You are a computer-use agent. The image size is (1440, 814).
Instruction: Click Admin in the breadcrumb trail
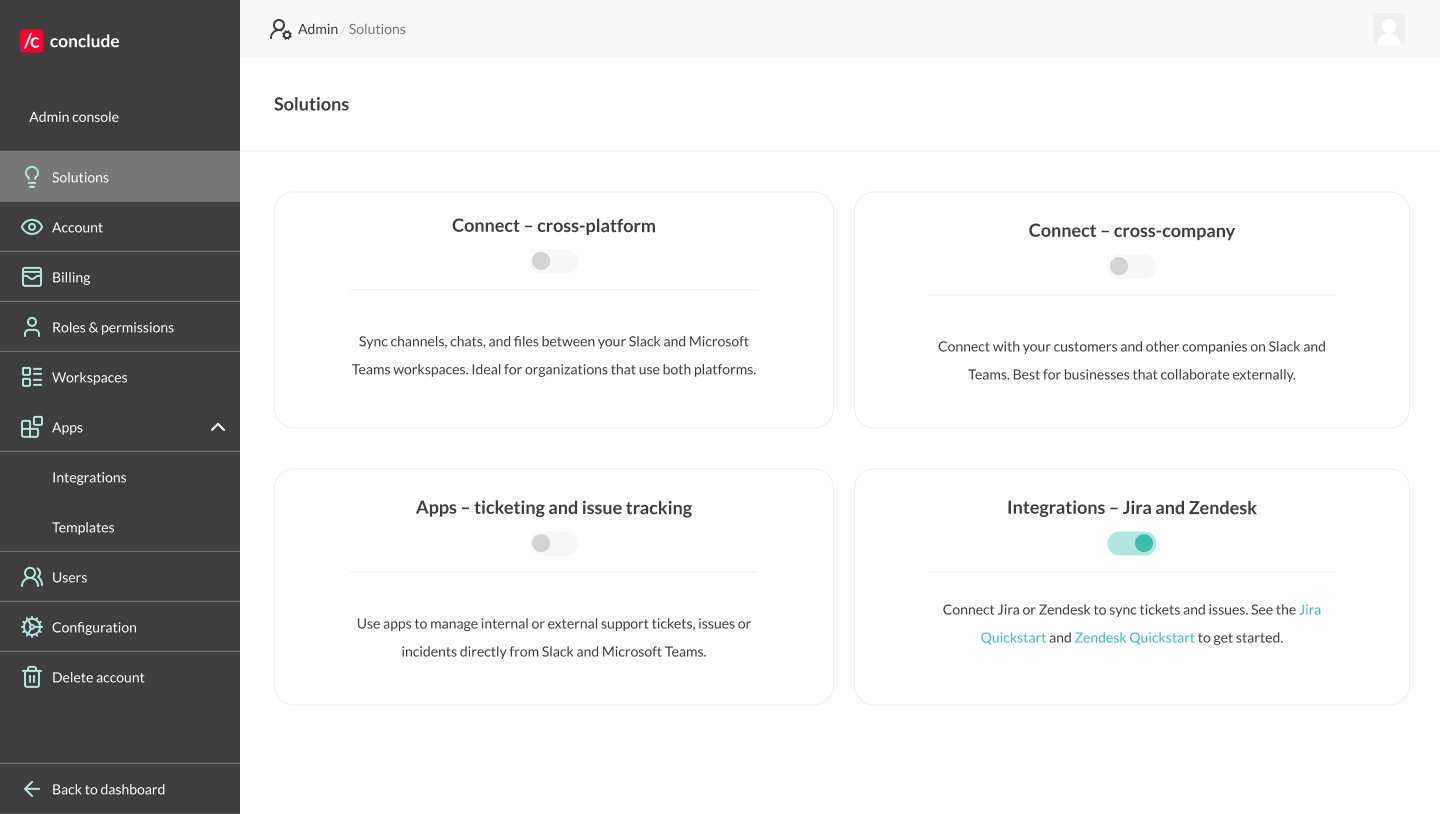(x=318, y=29)
